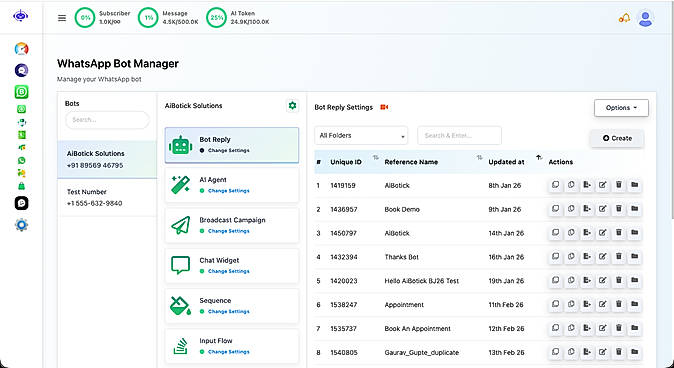Delete the Book Demo bot row
Image resolution: width=674 pixels, height=368 pixels.
pos(619,209)
